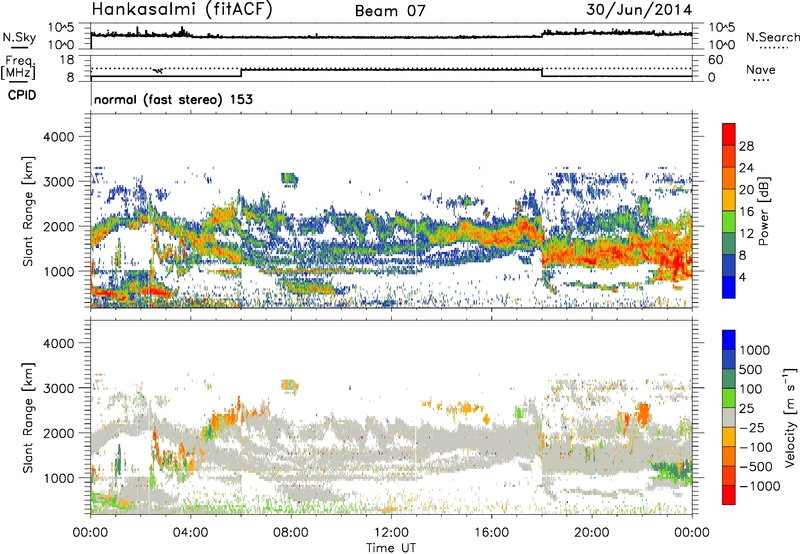Screen dimensions: 800x554
Task: Click 'Slant Range [km]' label of velocity panel
Action: click(x=28, y=417)
